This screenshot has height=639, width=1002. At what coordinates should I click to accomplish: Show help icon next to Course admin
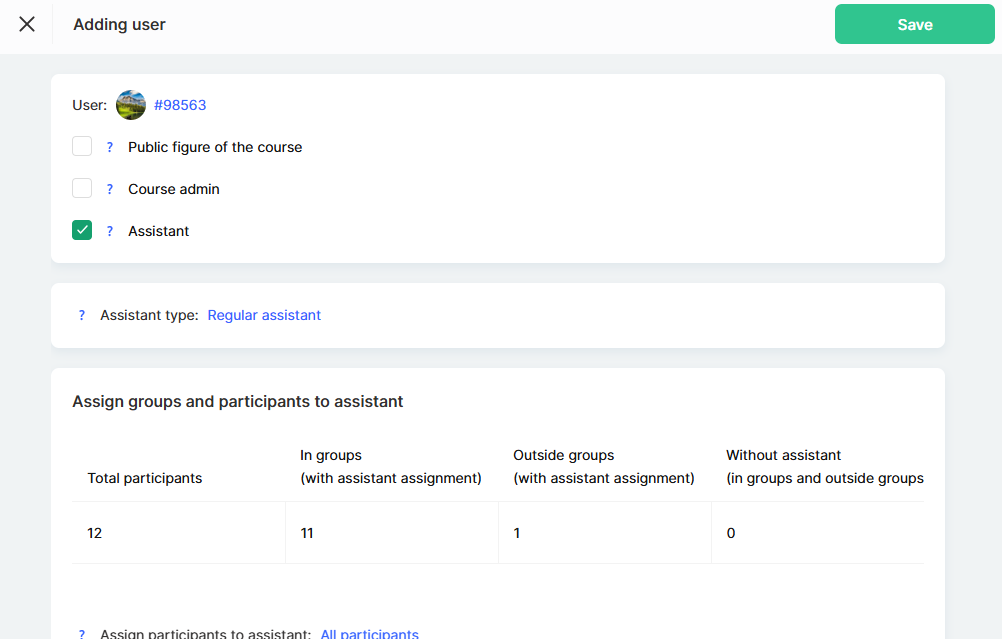(x=110, y=189)
